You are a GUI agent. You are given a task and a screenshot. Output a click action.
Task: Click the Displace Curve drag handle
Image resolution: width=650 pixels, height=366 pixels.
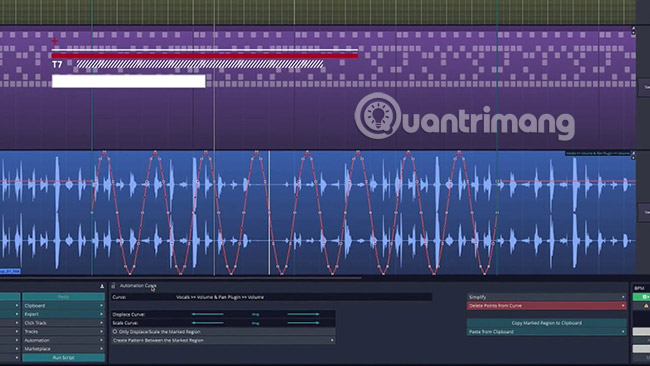[255, 315]
